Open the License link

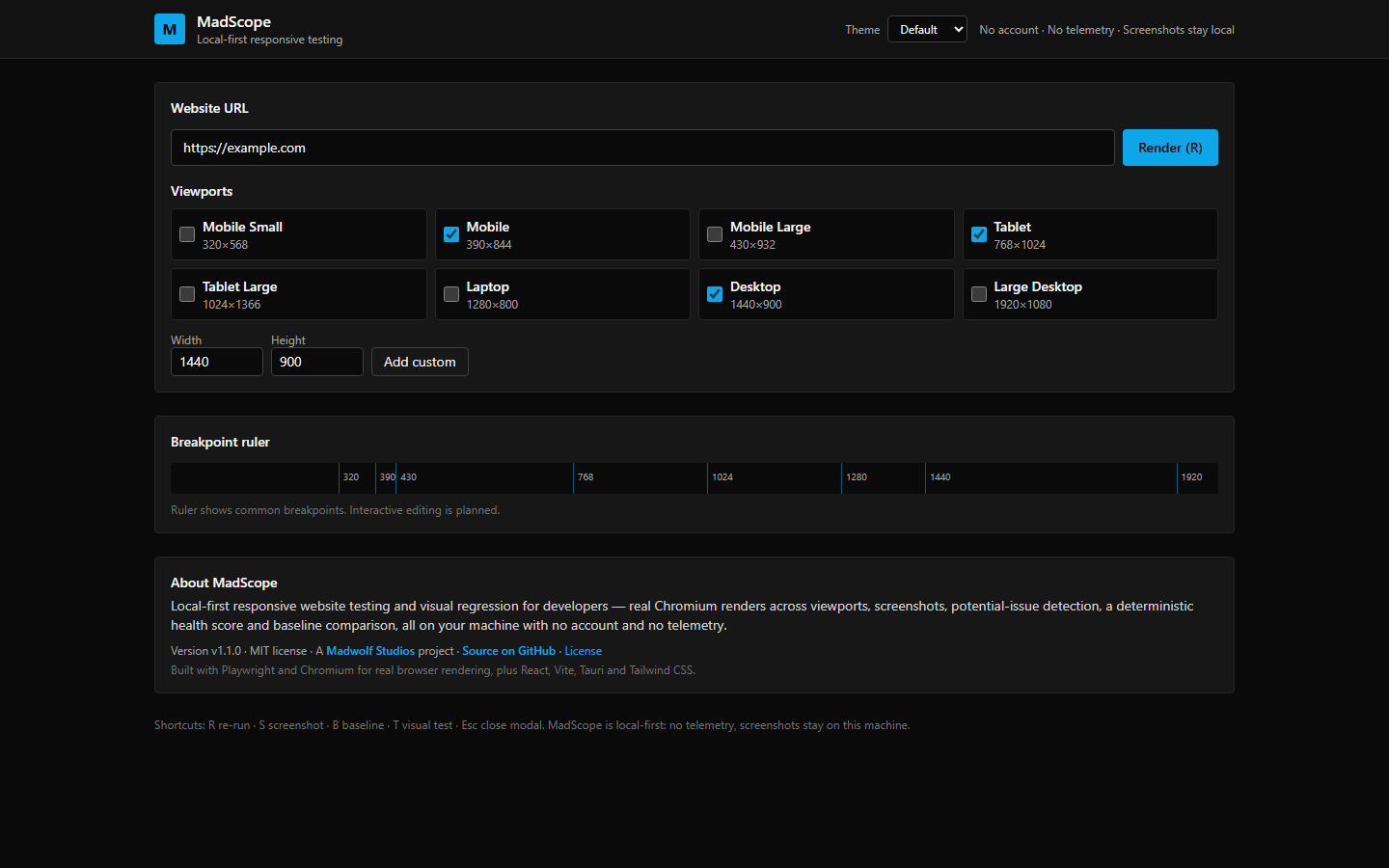pyautogui.click(x=583, y=651)
